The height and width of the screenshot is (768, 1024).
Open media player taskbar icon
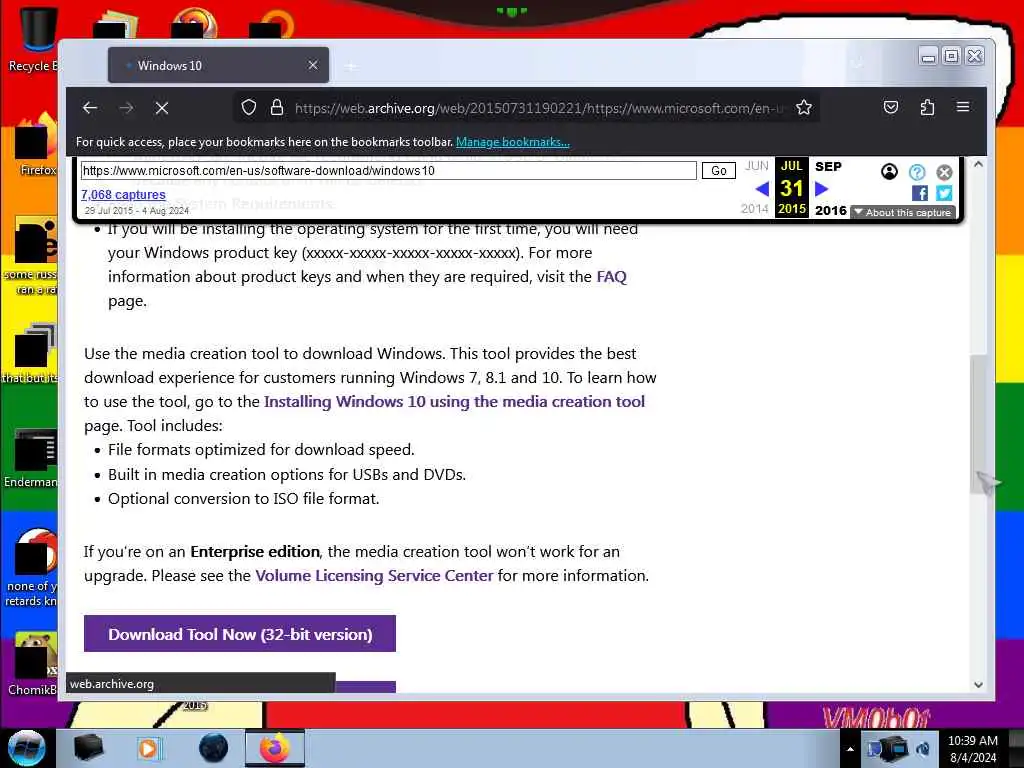pyautogui.click(x=149, y=748)
